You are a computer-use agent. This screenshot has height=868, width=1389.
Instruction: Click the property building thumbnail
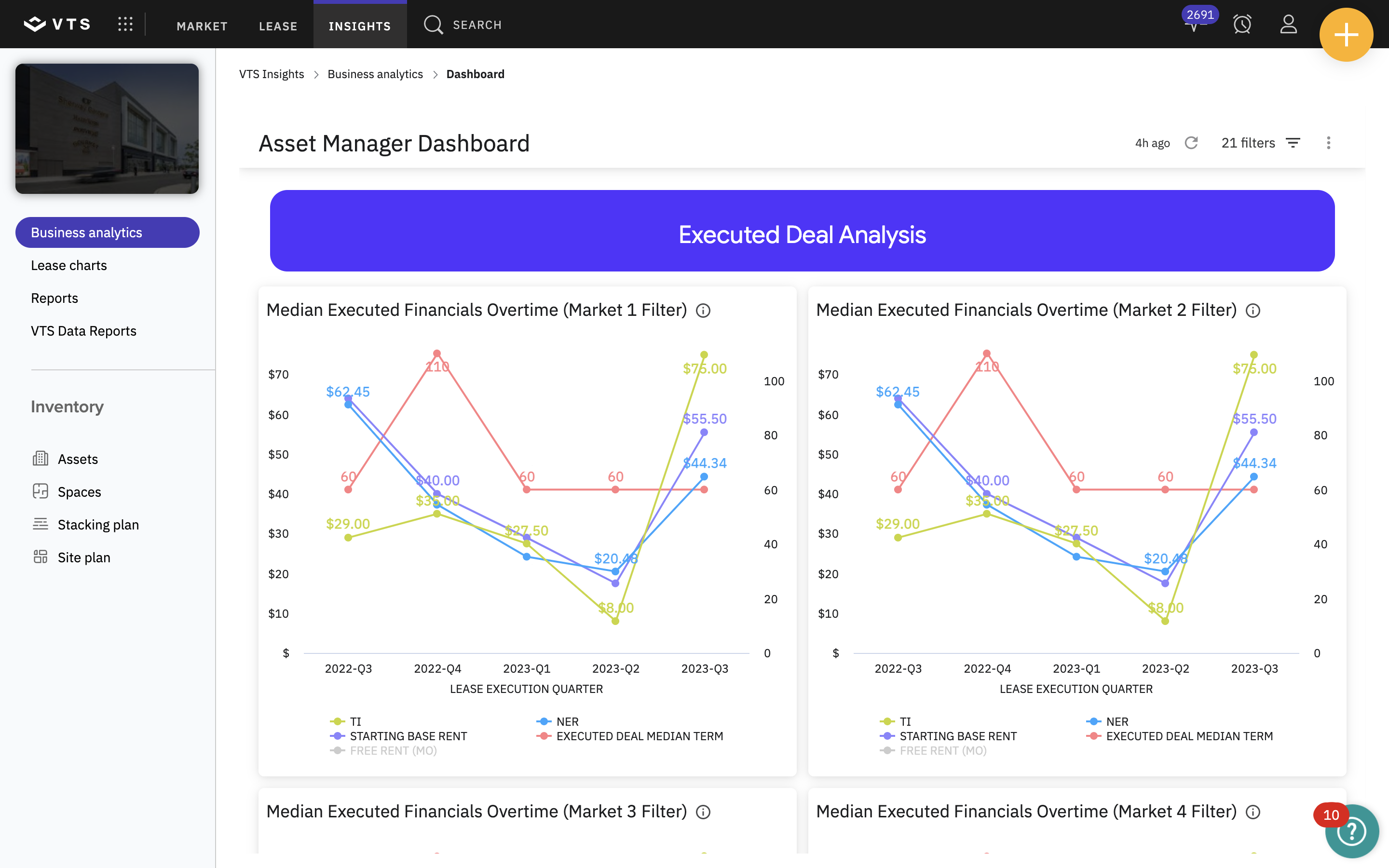click(x=107, y=129)
